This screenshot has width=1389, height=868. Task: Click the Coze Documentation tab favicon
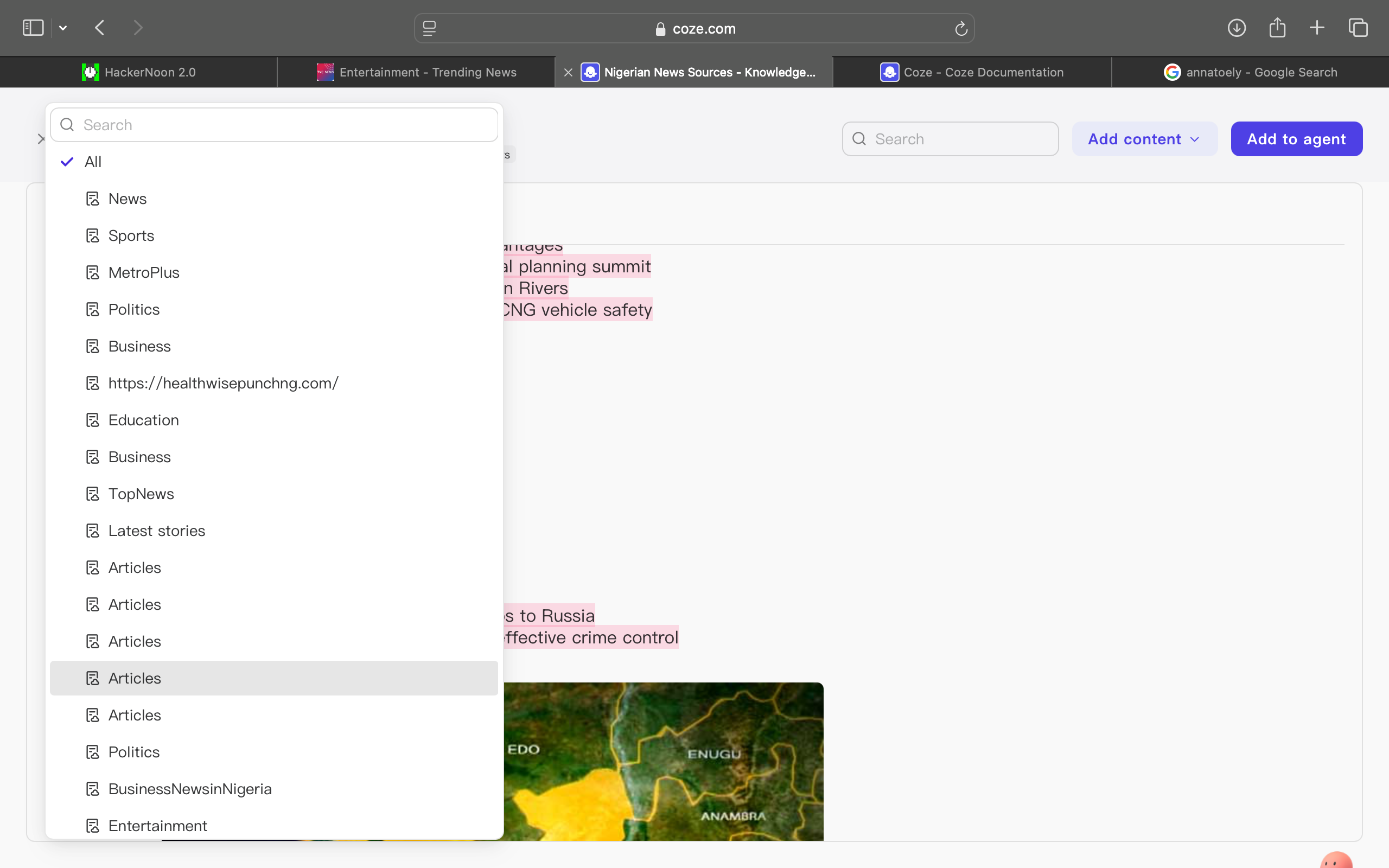coord(890,72)
